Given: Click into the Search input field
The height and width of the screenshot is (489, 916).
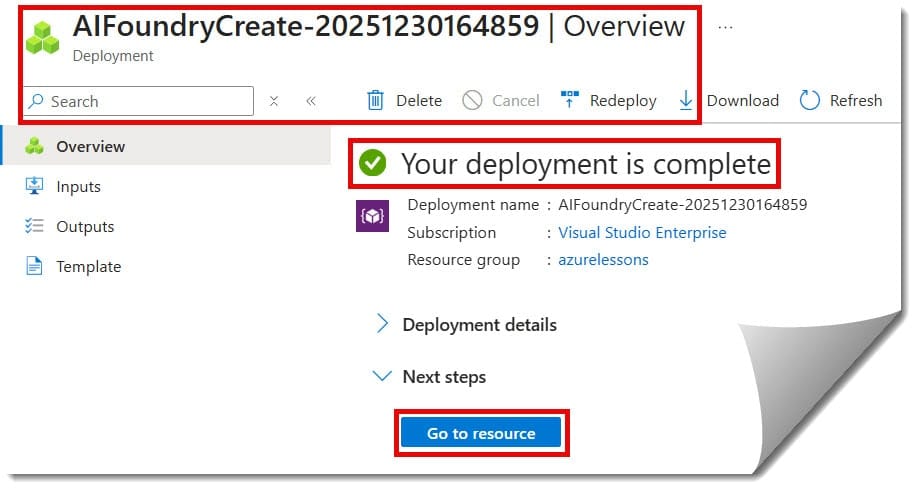Looking at the screenshot, I should coord(139,101).
